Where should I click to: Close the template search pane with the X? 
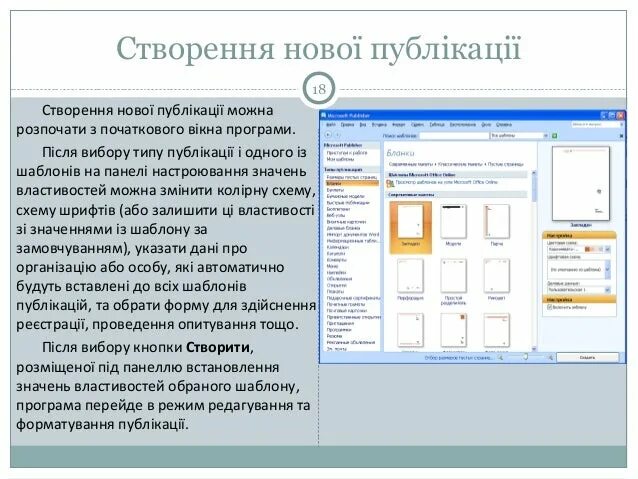621,135
